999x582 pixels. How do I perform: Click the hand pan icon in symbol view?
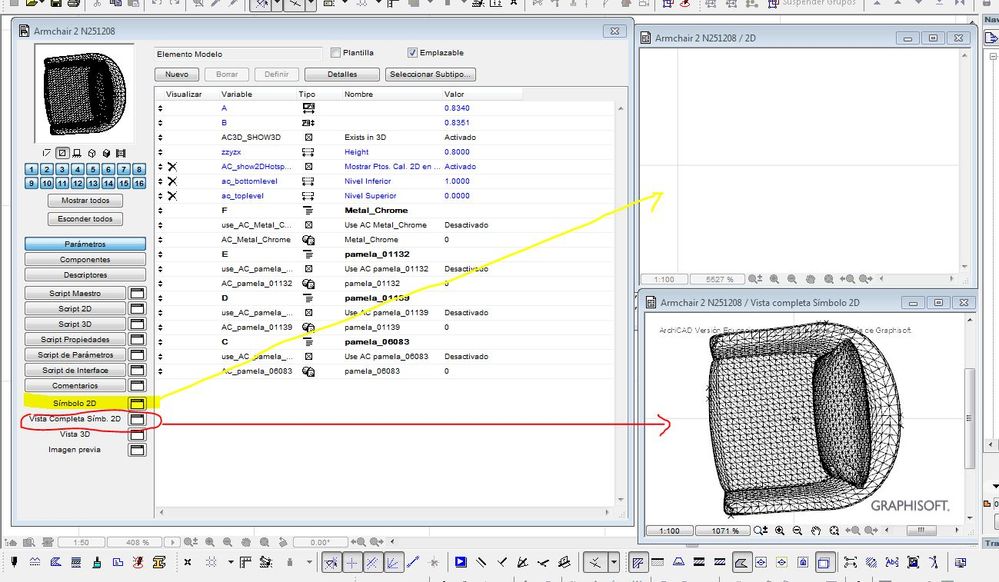pos(817,531)
